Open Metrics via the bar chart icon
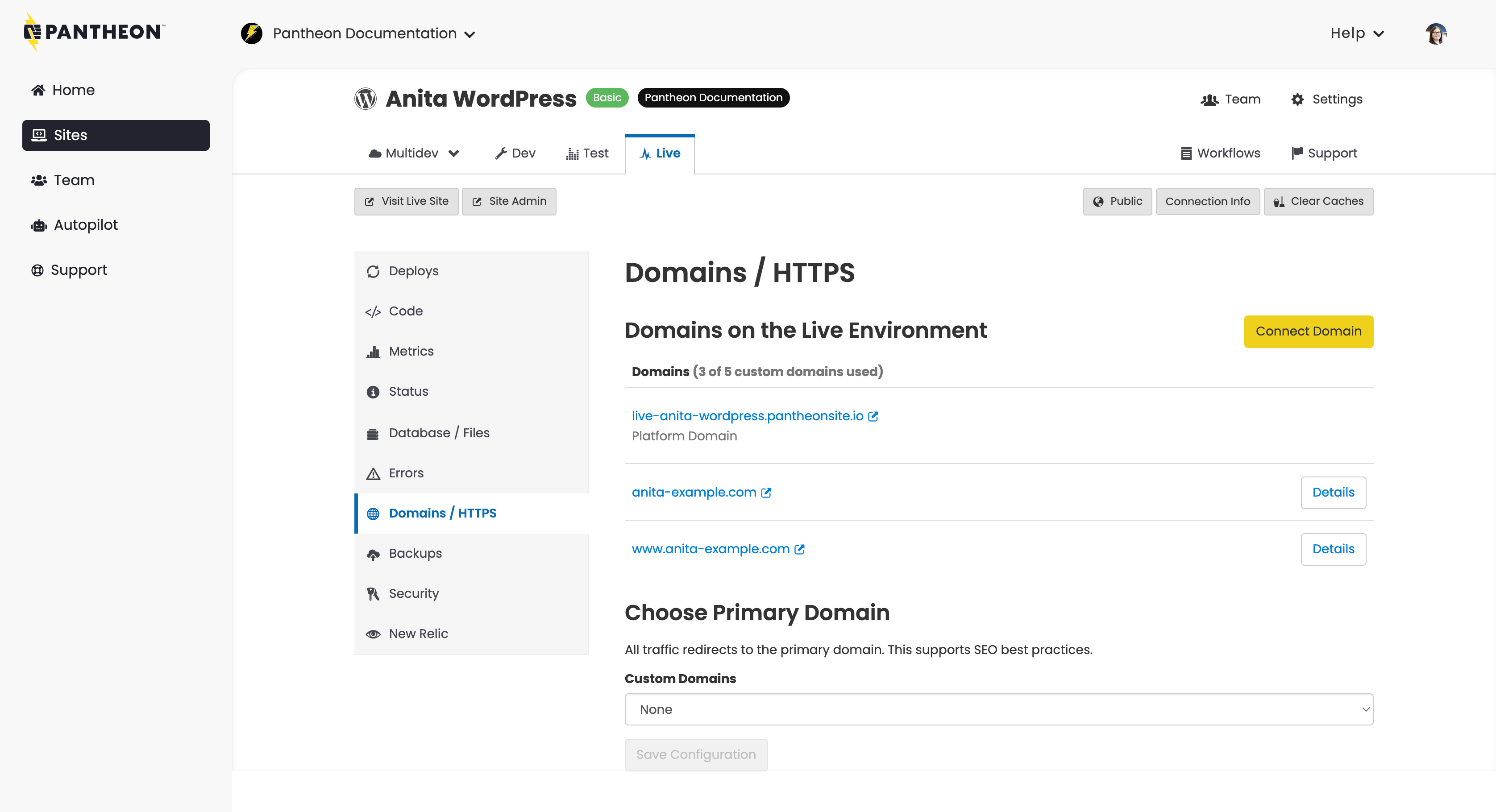 pos(374,351)
